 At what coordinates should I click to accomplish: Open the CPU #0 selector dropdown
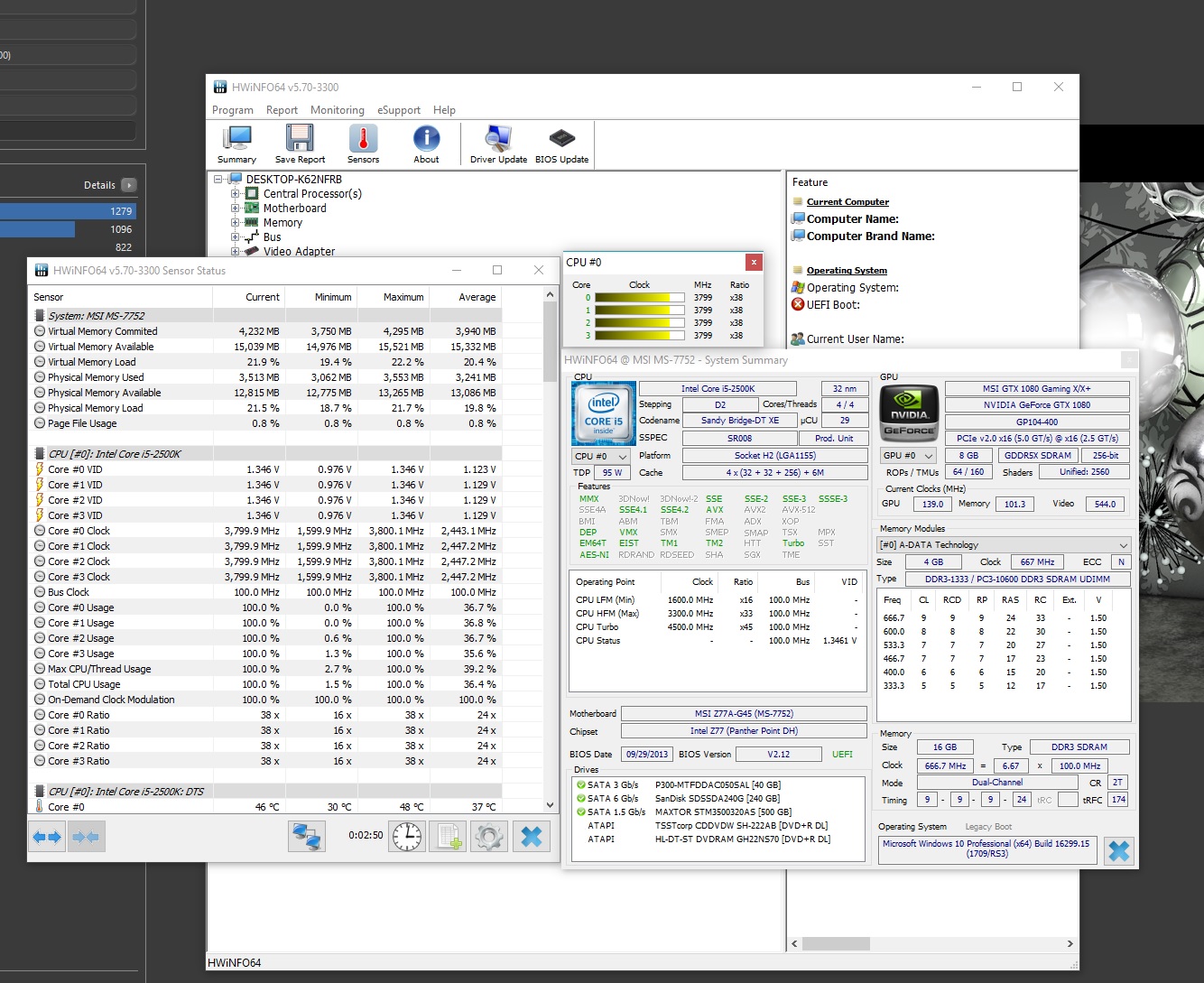[600, 457]
